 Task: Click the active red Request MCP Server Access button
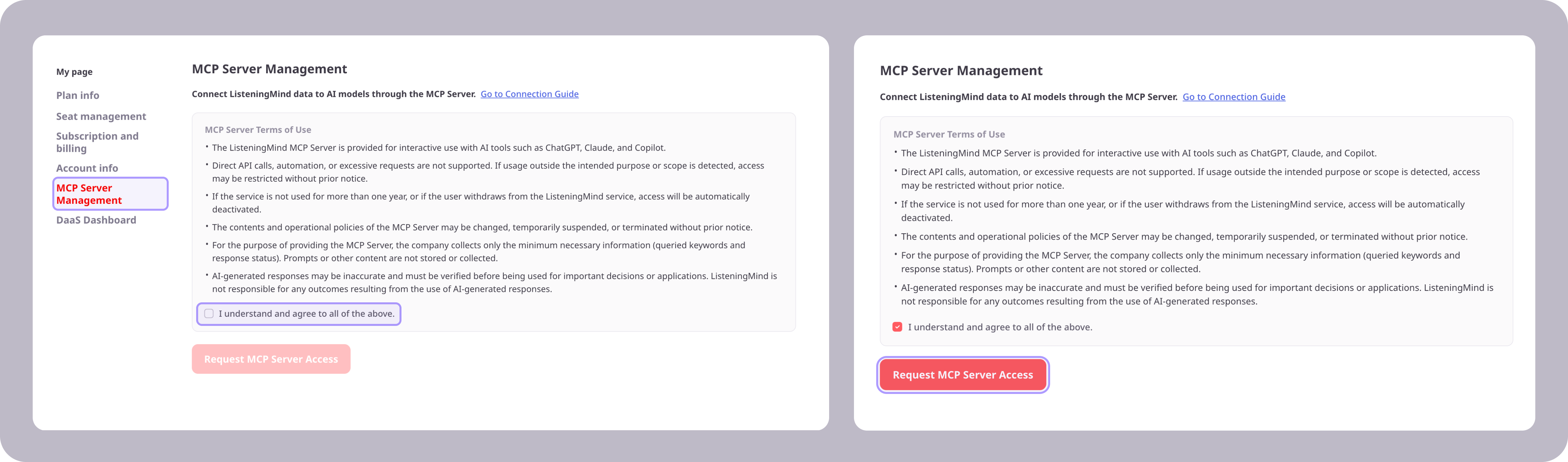(x=963, y=375)
